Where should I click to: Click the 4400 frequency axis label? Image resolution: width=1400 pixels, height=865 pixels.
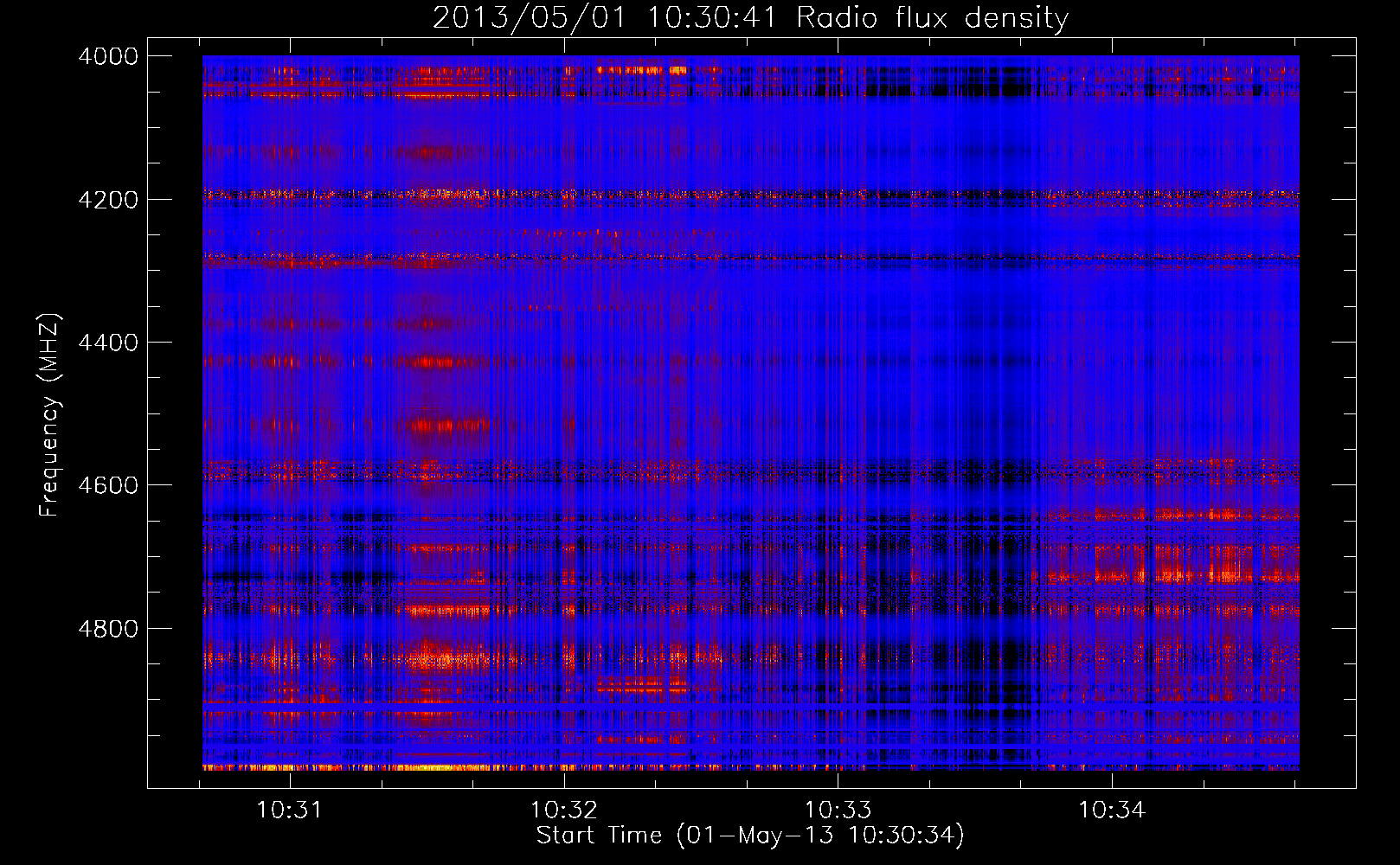tap(108, 343)
